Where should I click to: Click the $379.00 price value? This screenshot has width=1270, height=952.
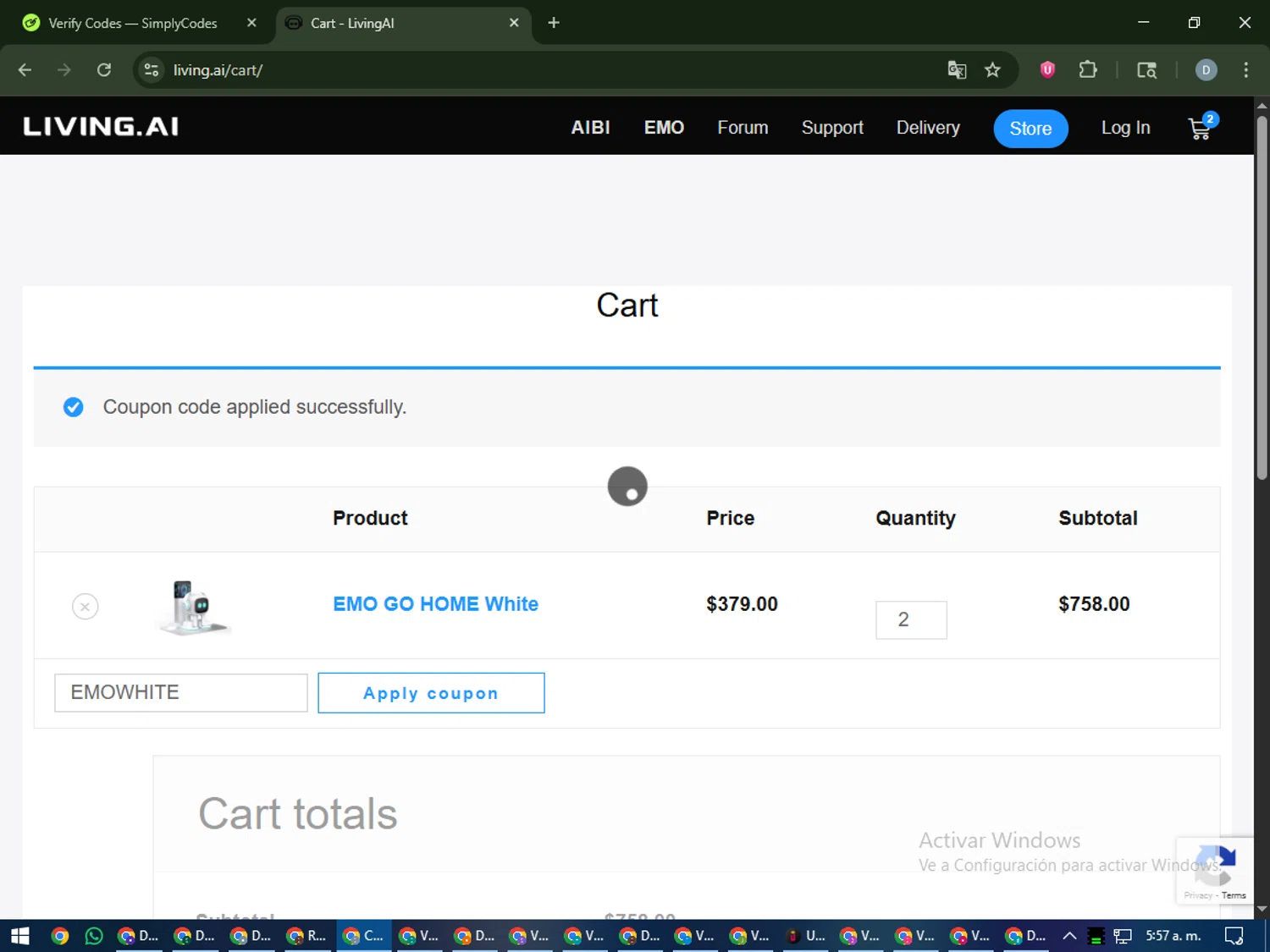[742, 604]
